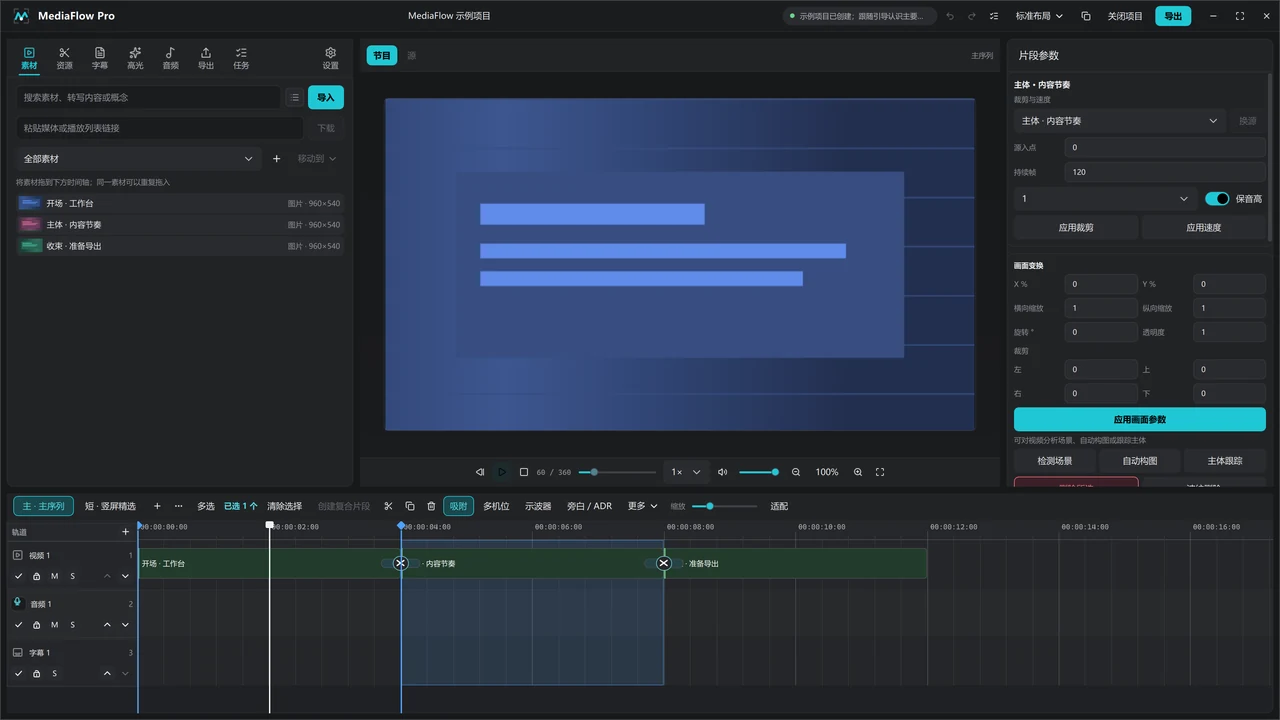Mute the 音频 1 track with M

coord(55,625)
